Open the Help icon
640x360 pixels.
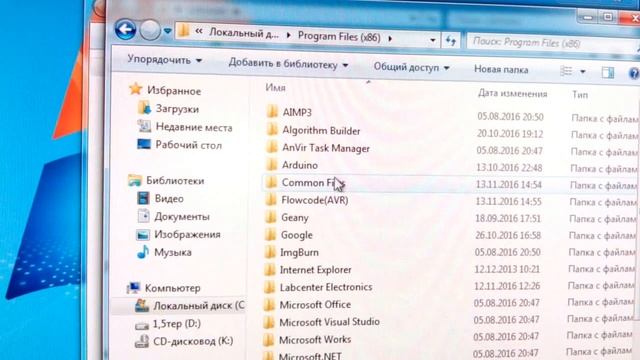pos(634,74)
